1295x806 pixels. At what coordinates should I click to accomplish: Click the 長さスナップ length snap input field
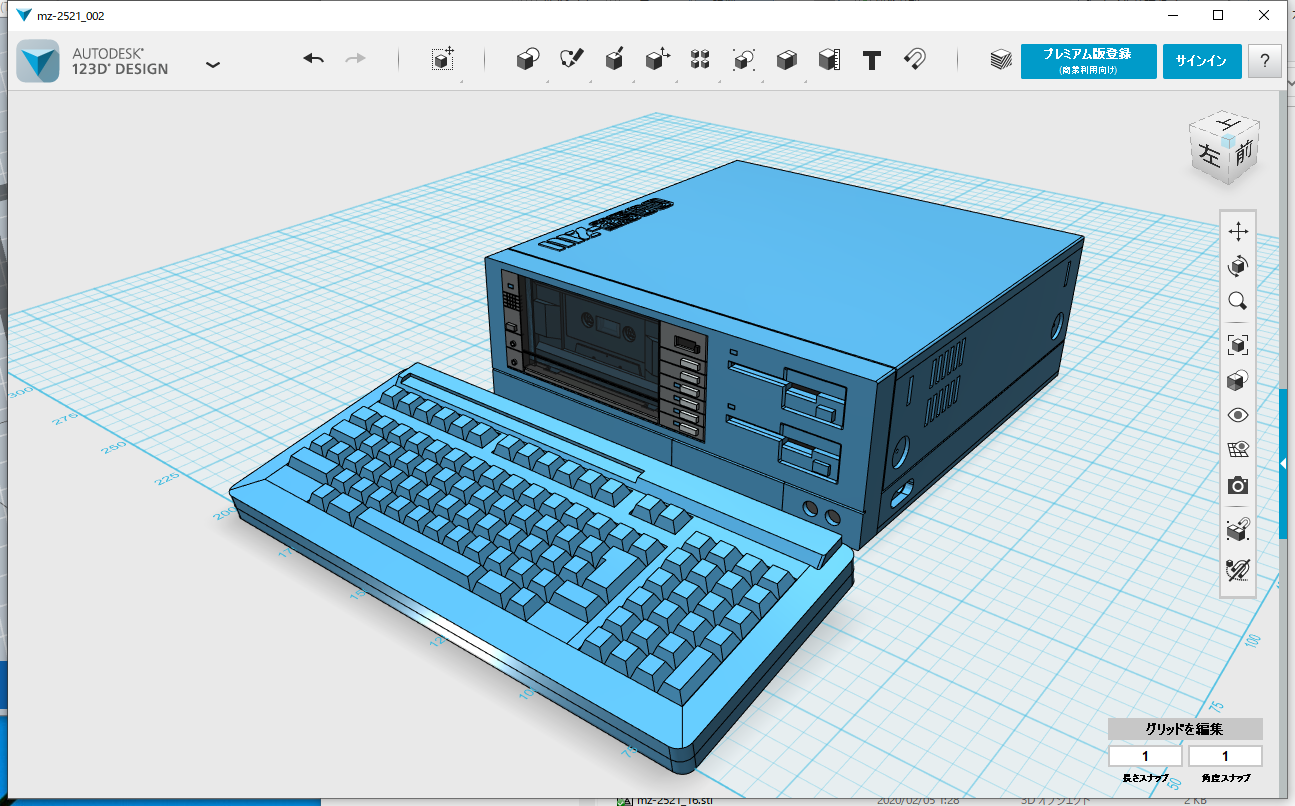[1143, 755]
